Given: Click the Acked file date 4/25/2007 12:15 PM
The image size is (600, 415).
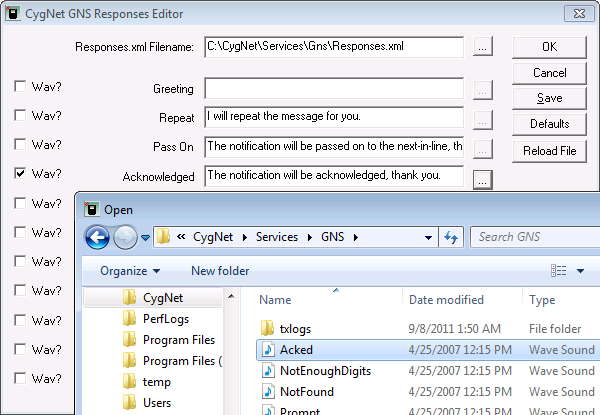Looking at the screenshot, I should click(460, 350).
